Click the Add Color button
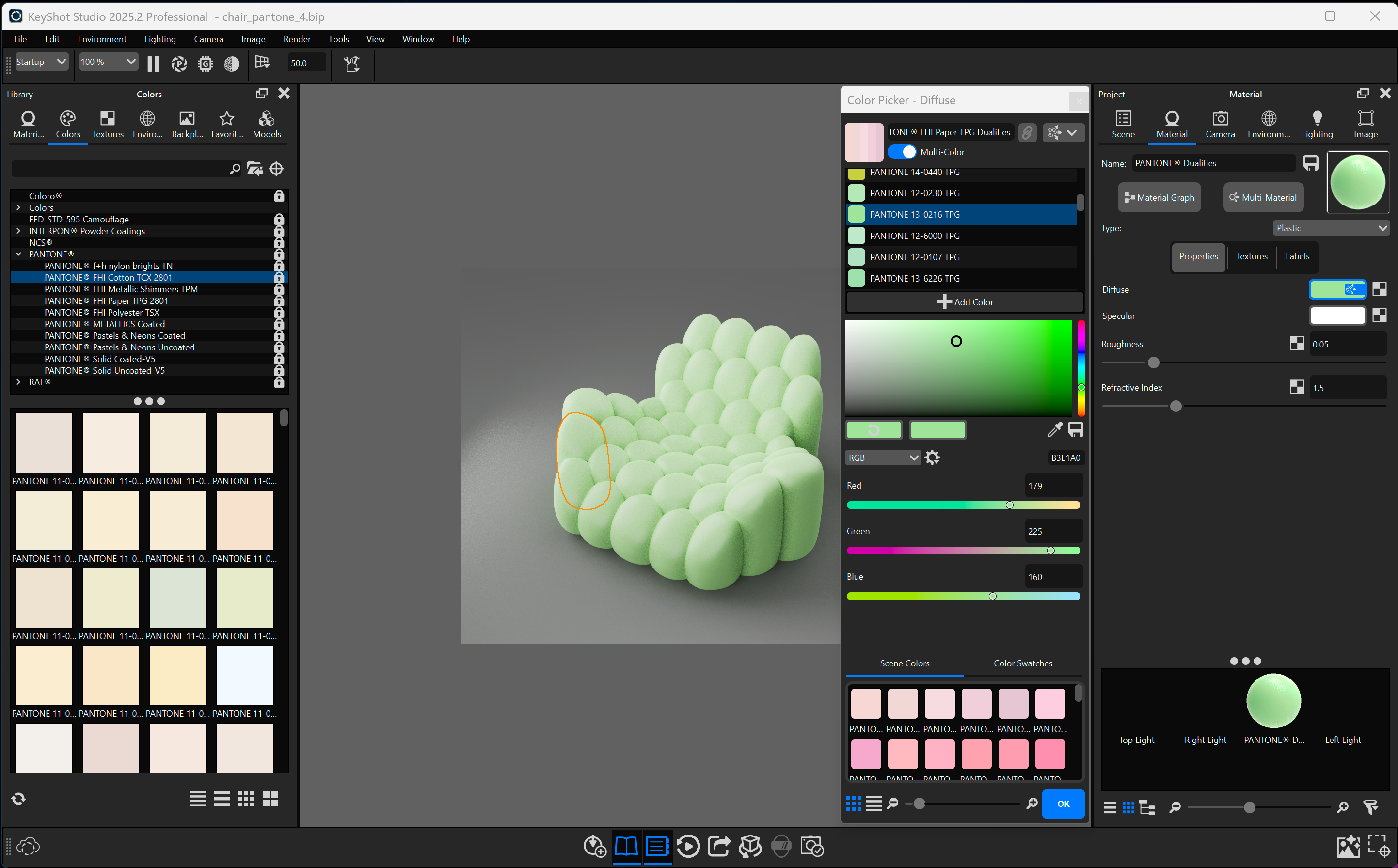The image size is (1398, 868). click(965, 302)
